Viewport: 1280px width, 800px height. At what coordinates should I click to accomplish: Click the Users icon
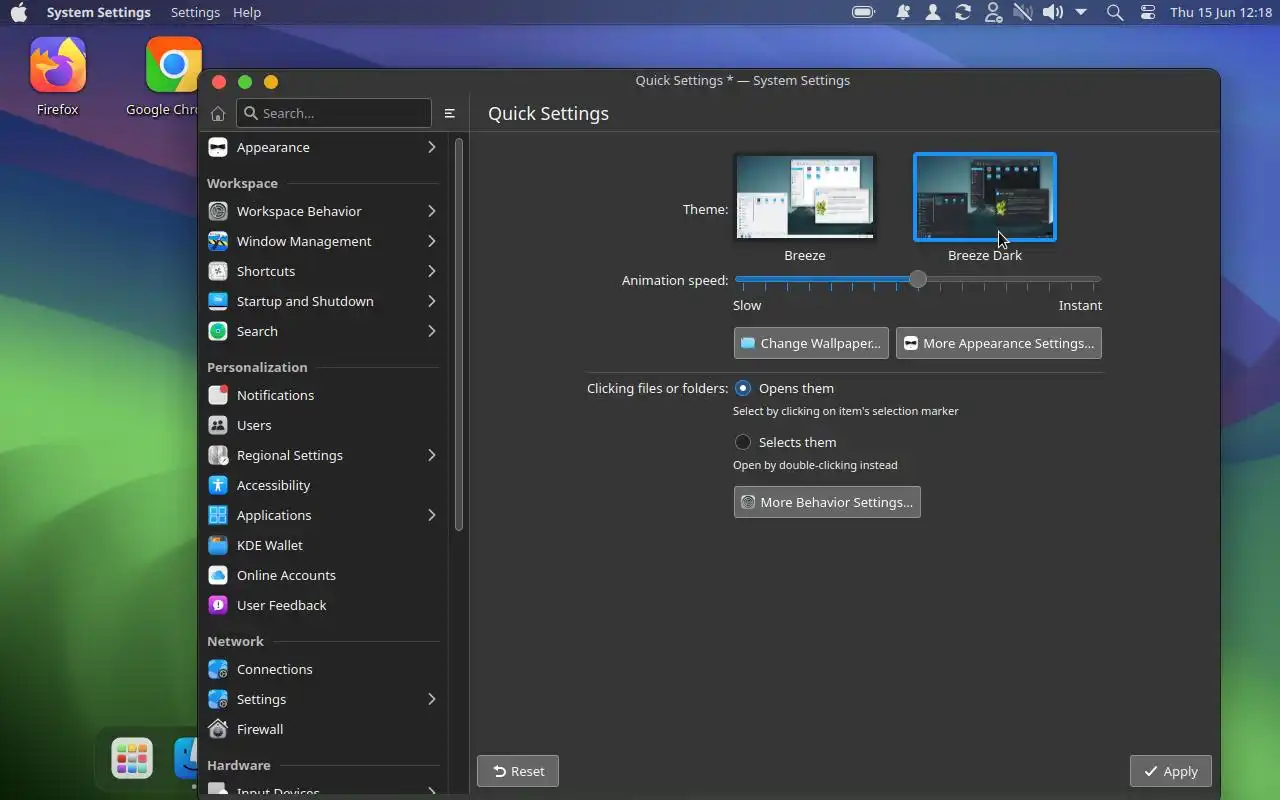(218, 425)
